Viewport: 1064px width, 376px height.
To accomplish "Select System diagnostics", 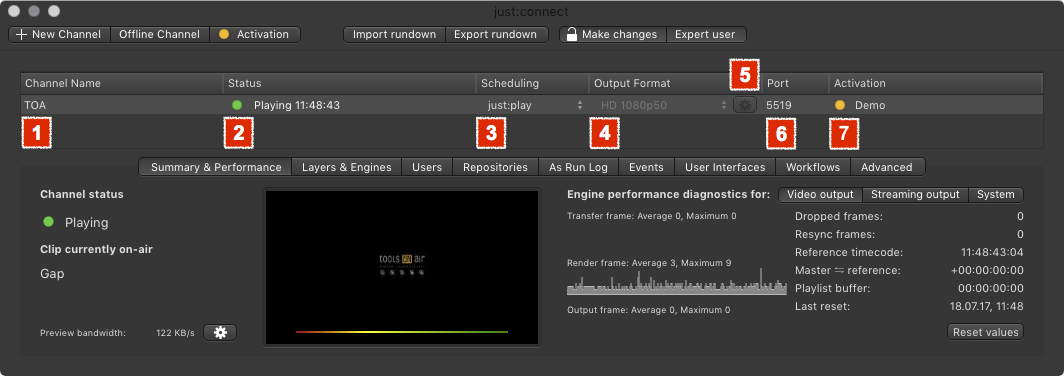I will (995, 195).
